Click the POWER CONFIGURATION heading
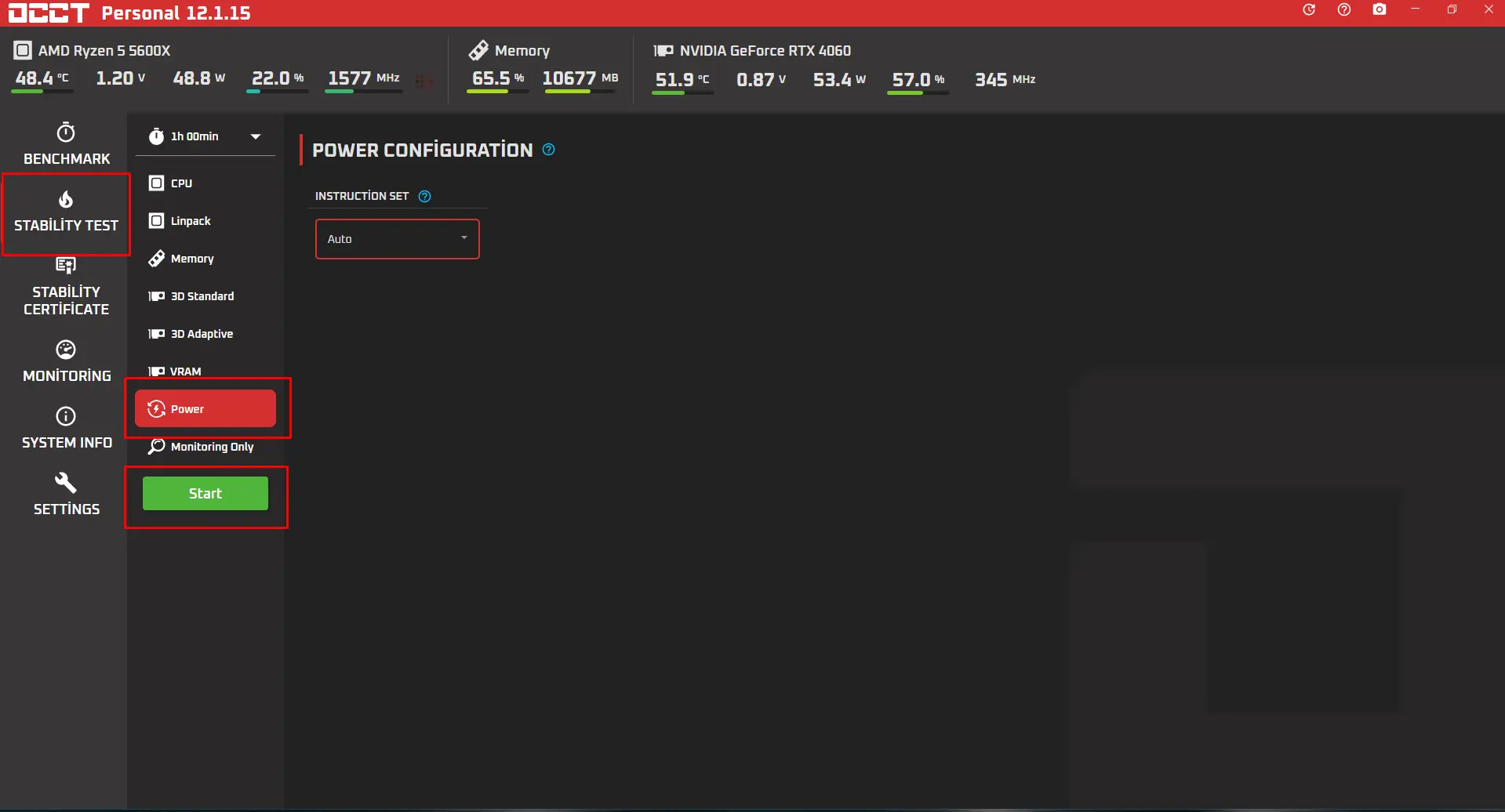The height and width of the screenshot is (812, 1505). point(423,150)
